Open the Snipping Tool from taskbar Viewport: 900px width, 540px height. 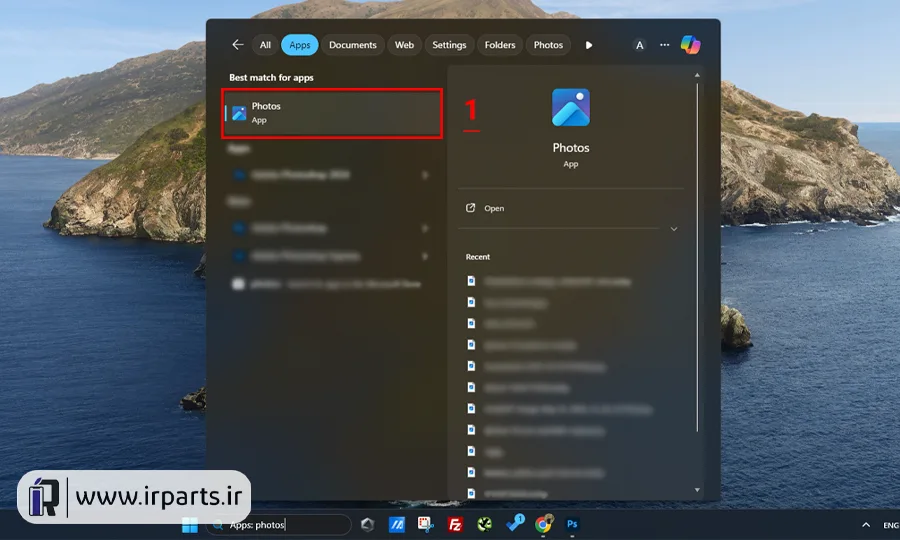[x=426, y=525]
